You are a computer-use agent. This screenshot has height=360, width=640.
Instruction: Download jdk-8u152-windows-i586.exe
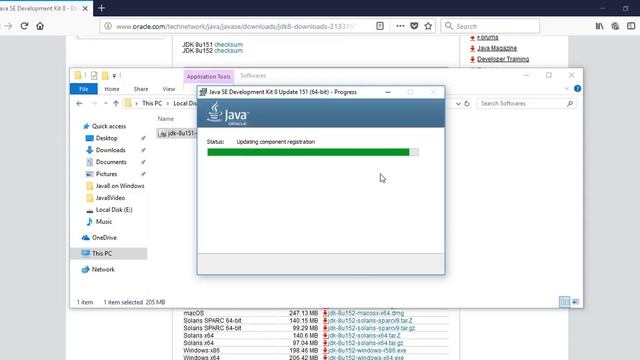click(367, 350)
